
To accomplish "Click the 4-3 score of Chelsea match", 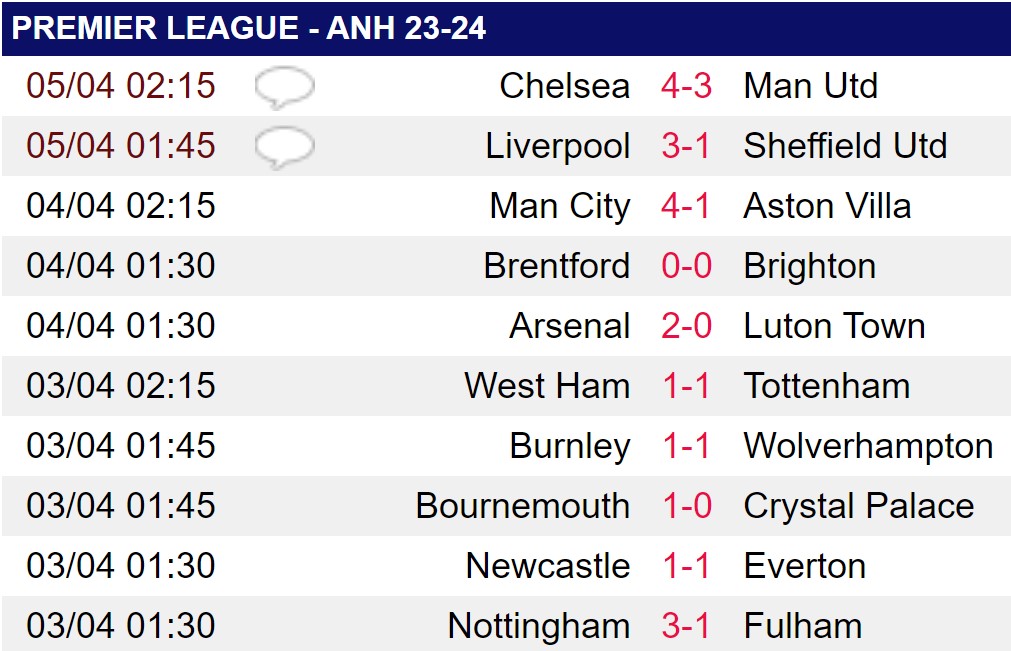I will [687, 86].
